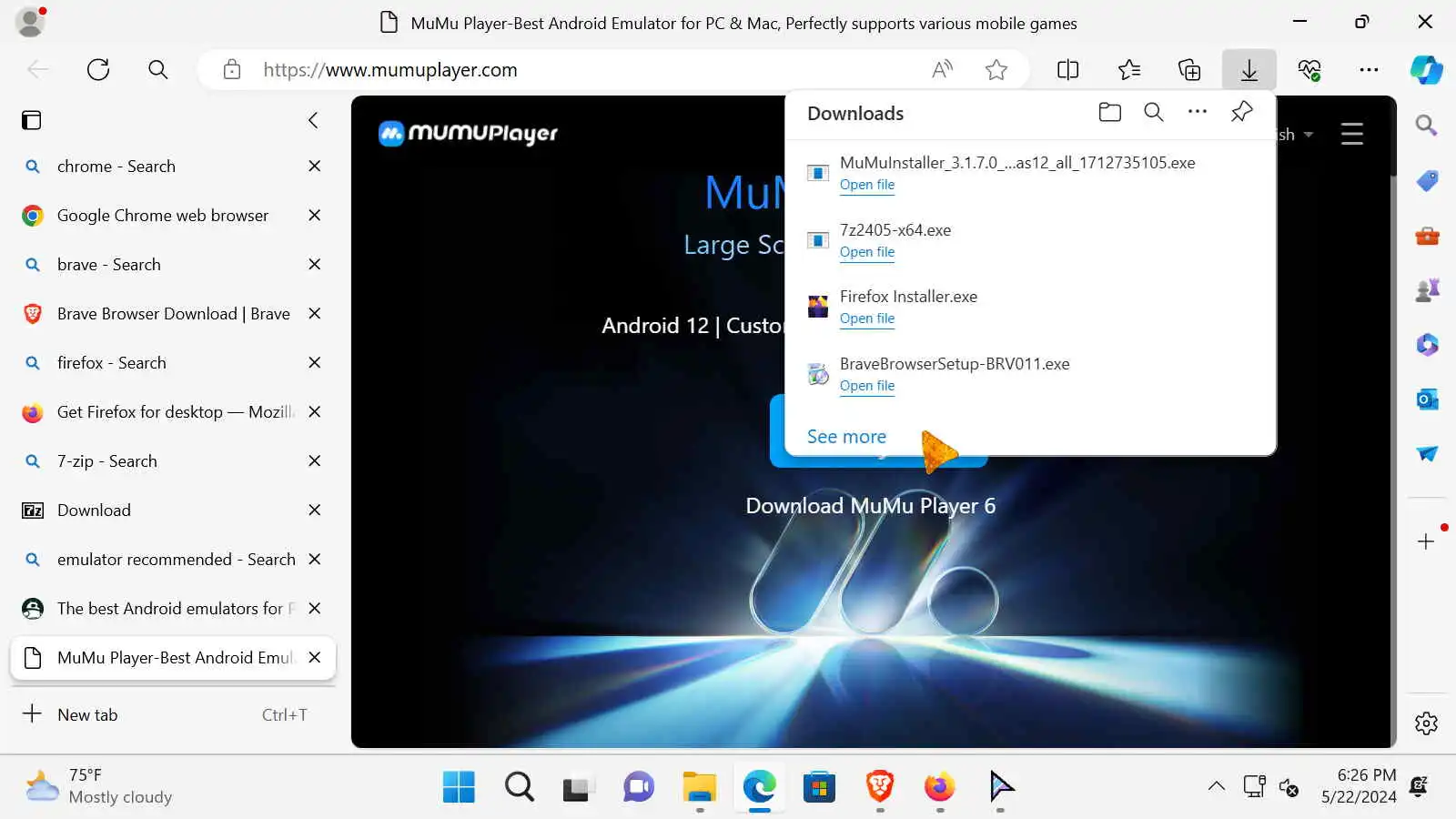Pin the Downloads panel
Screen dimensions: 1456x819
(x=1241, y=112)
